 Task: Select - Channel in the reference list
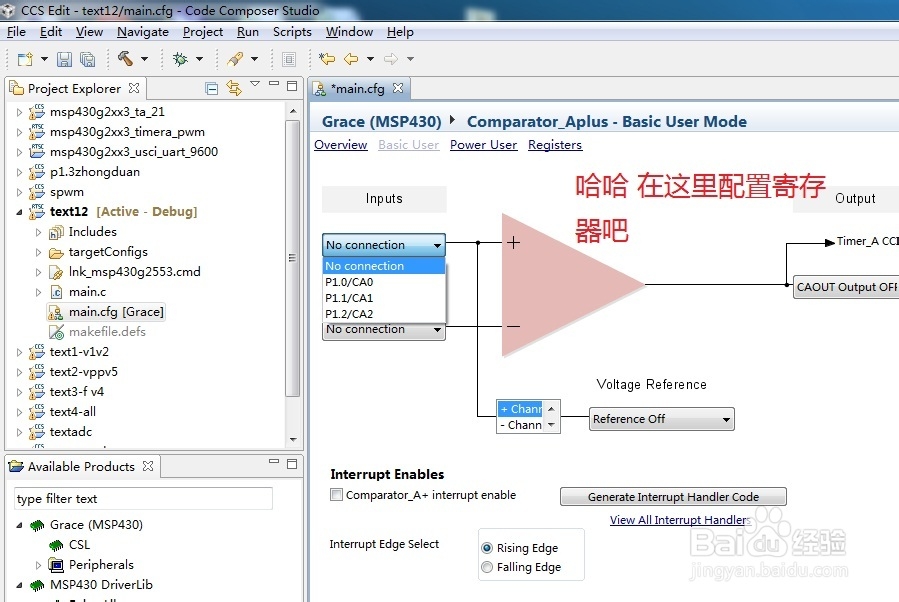[521, 425]
